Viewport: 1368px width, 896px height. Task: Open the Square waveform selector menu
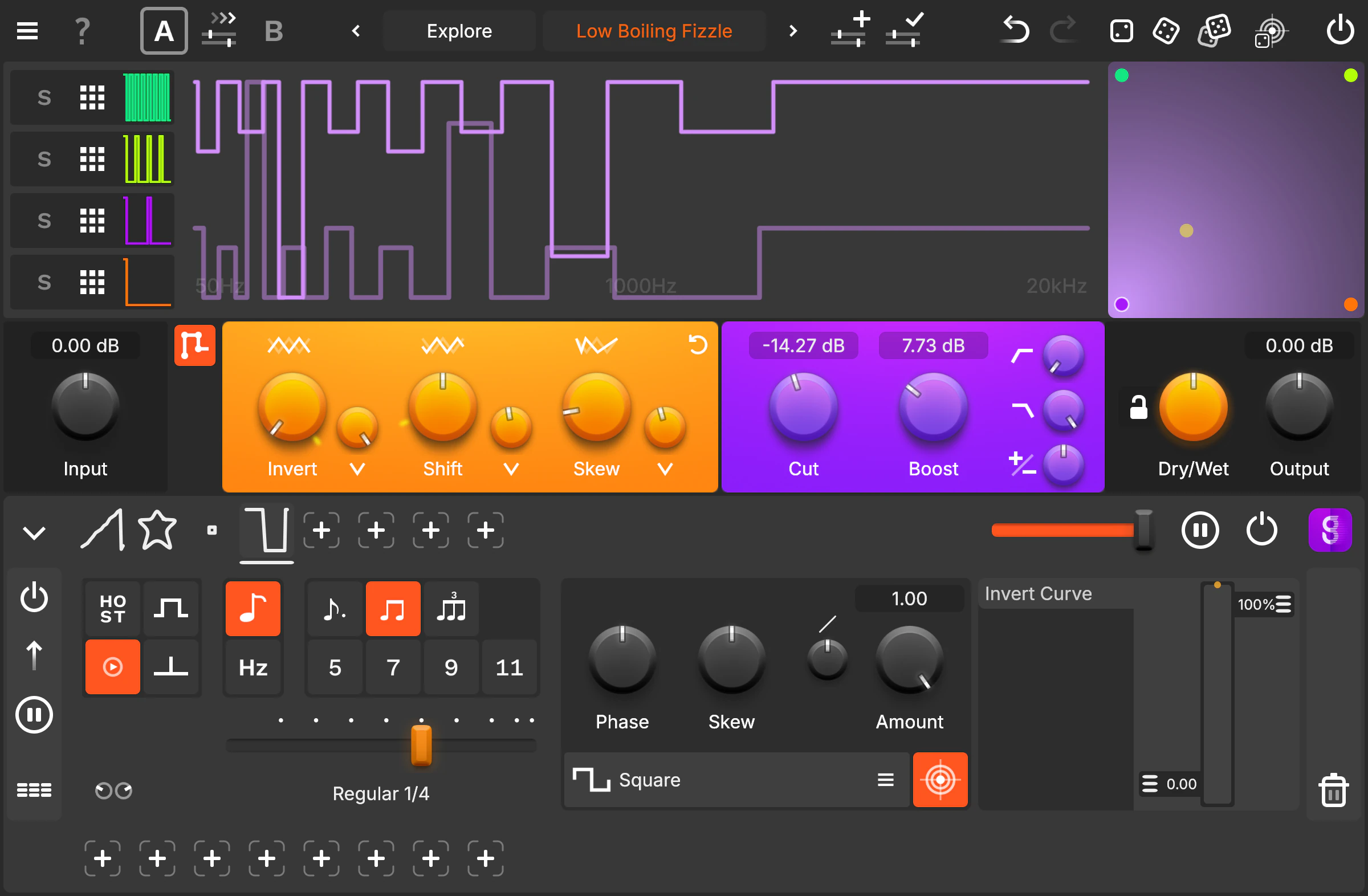tap(885, 780)
